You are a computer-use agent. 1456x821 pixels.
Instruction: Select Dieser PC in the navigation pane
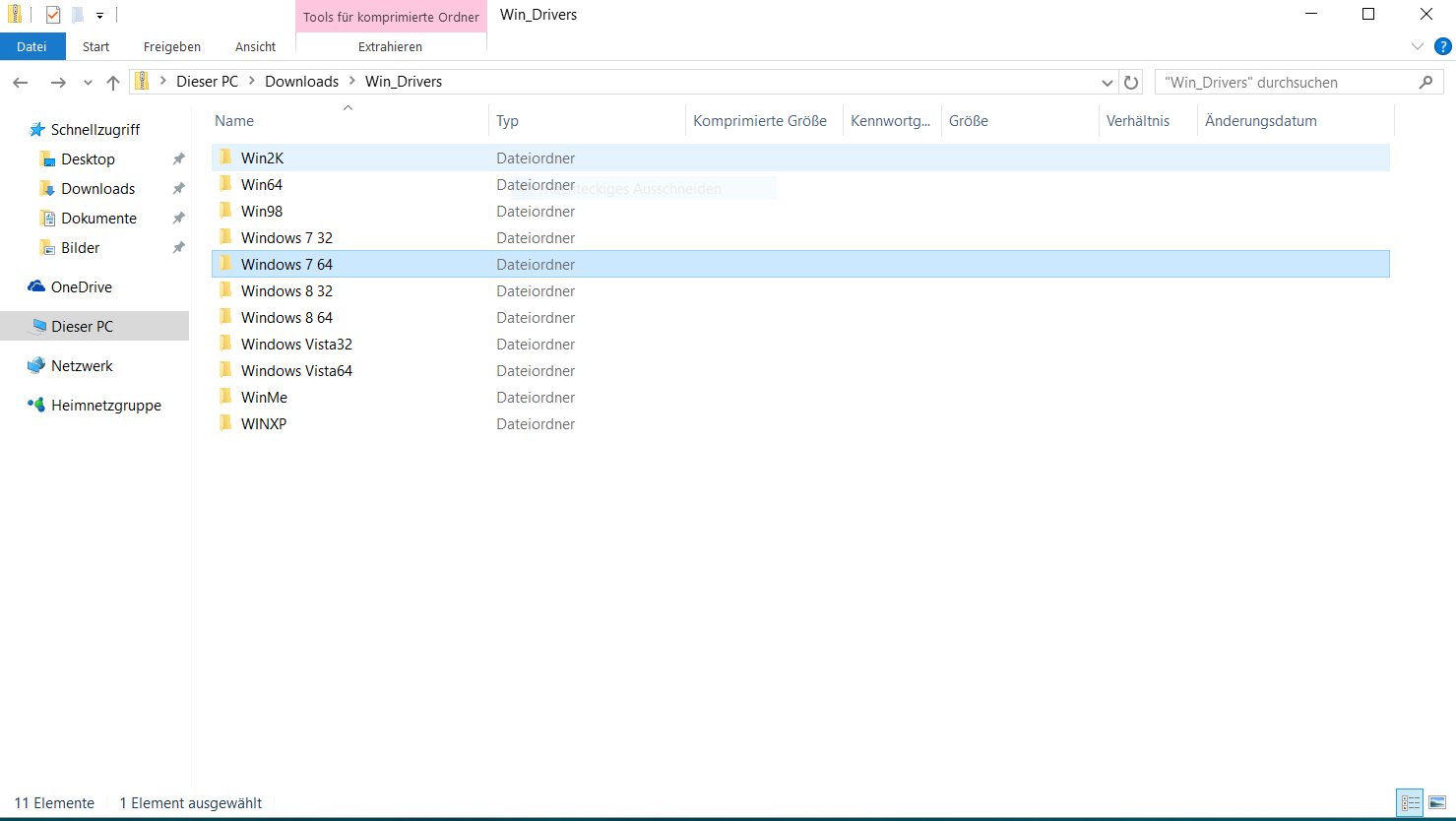click(x=95, y=327)
